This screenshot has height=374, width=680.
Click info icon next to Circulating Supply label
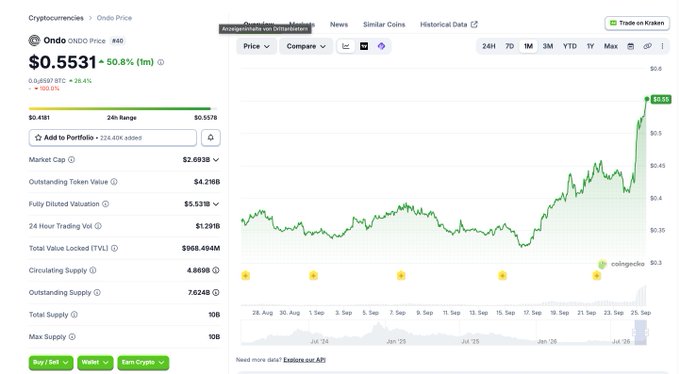click(93, 270)
